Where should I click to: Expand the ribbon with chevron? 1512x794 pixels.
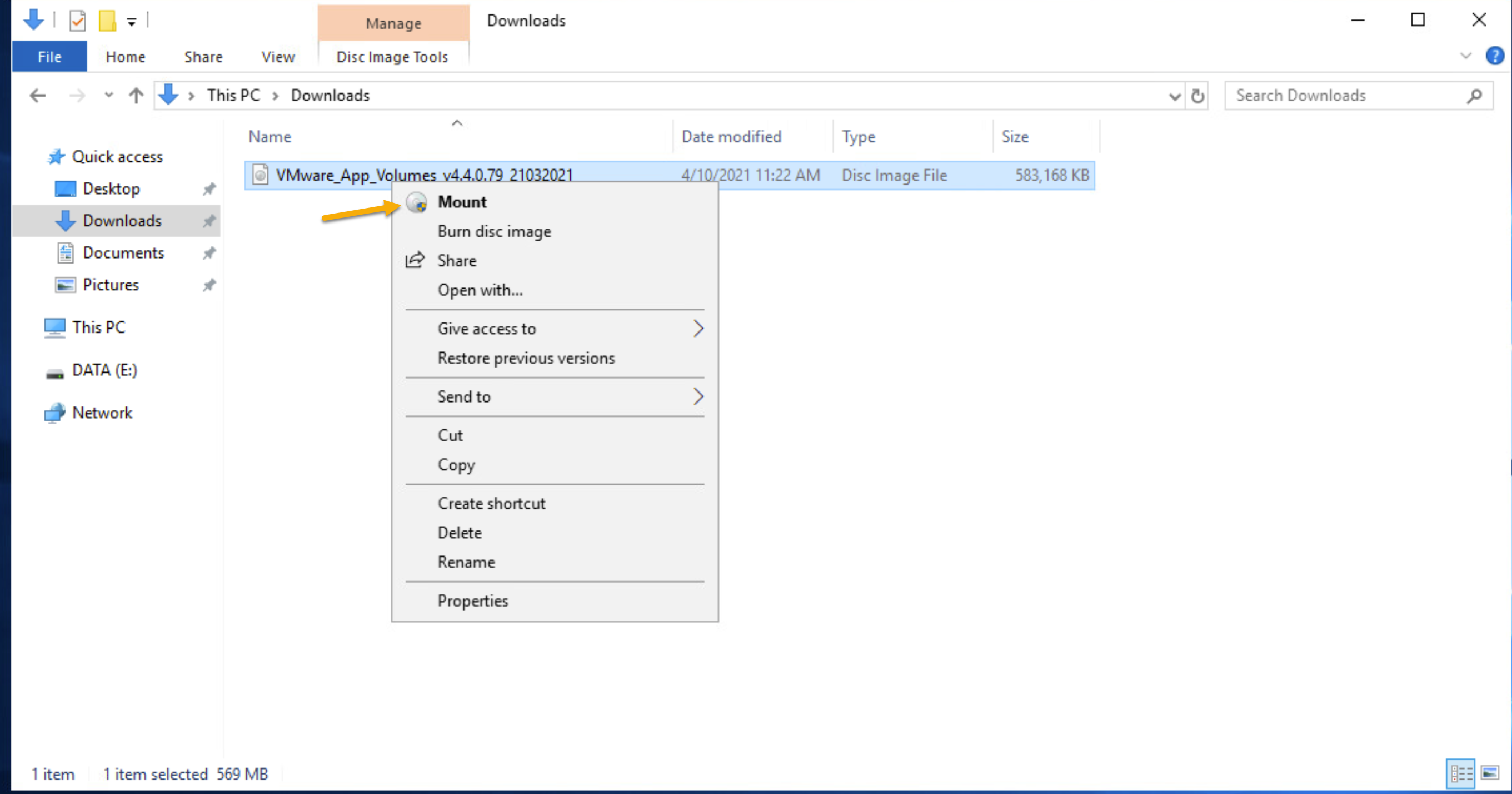point(1466,56)
